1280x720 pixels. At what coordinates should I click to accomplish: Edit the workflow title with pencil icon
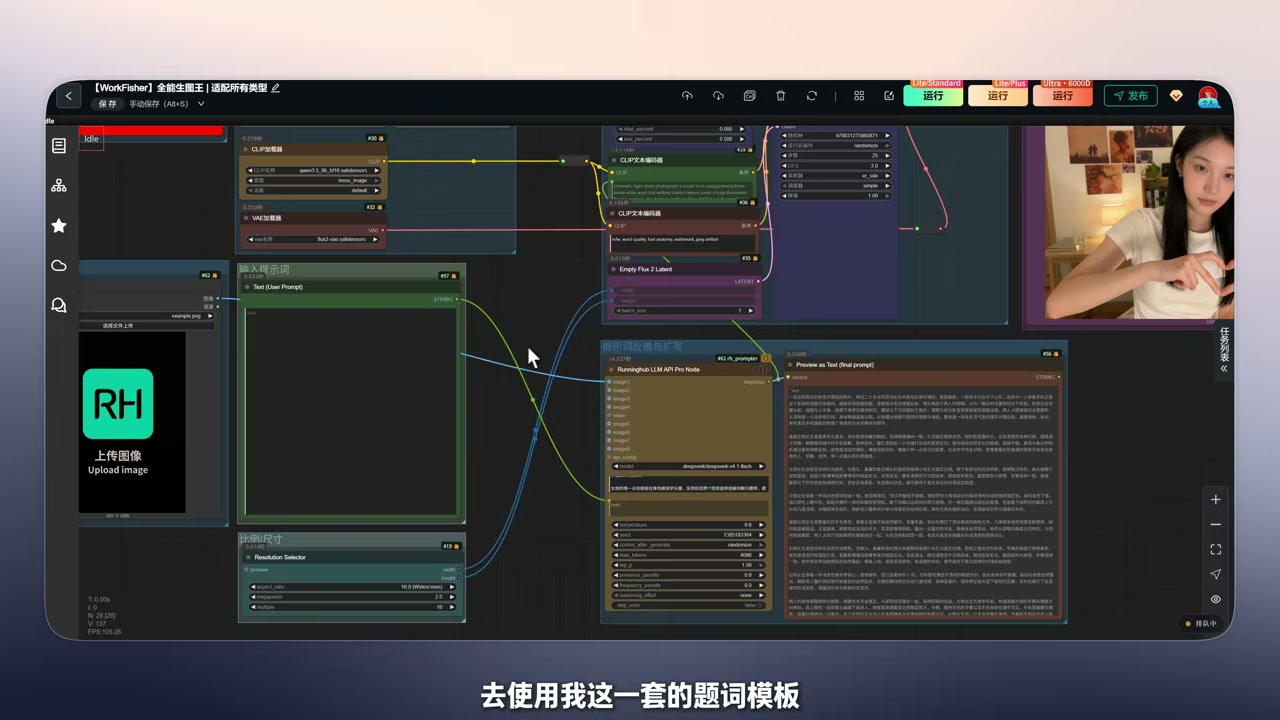click(276, 88)
